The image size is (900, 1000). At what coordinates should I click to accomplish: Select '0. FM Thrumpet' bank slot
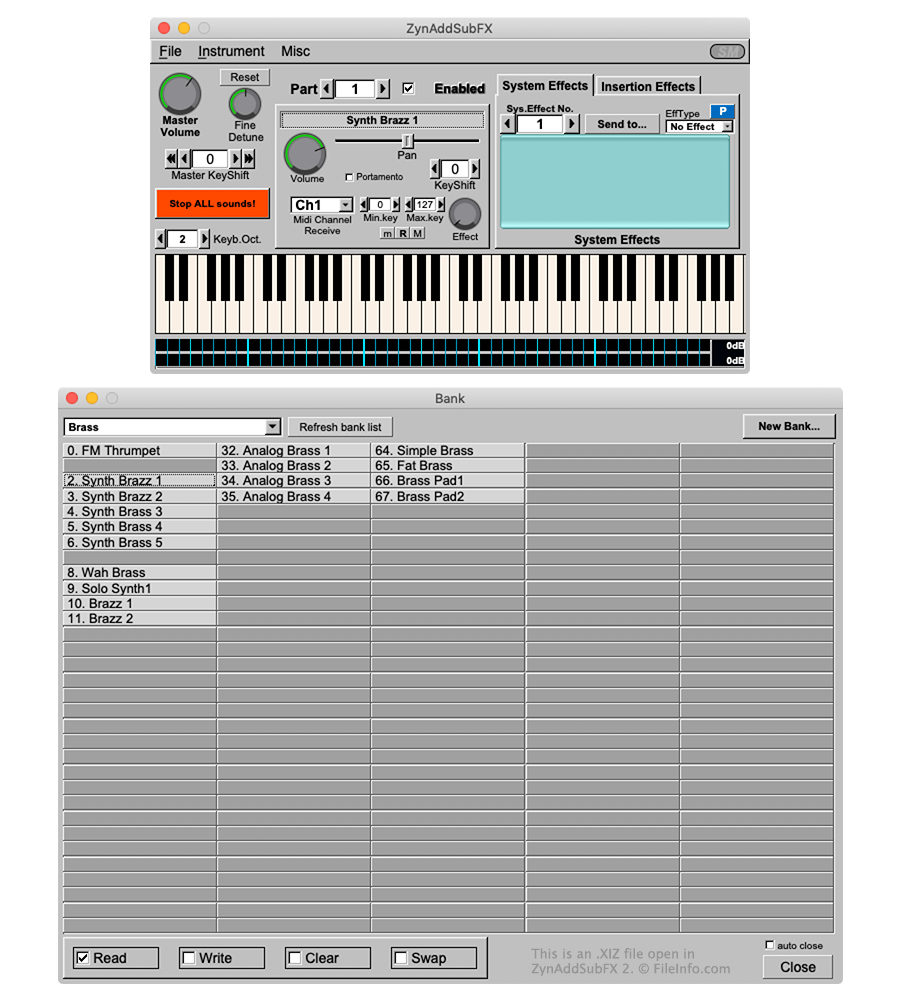[139, 450]
